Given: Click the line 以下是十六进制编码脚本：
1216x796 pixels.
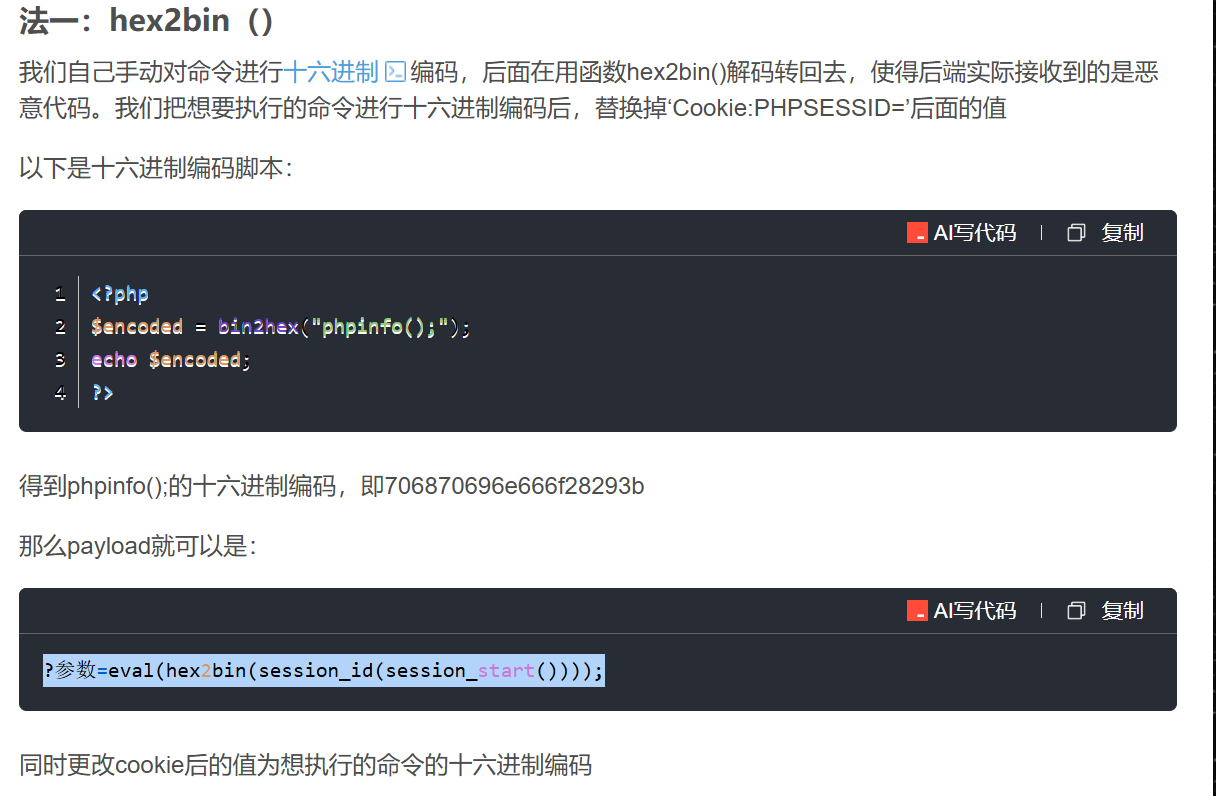Looking at the screenshot, I should (156, 167).
